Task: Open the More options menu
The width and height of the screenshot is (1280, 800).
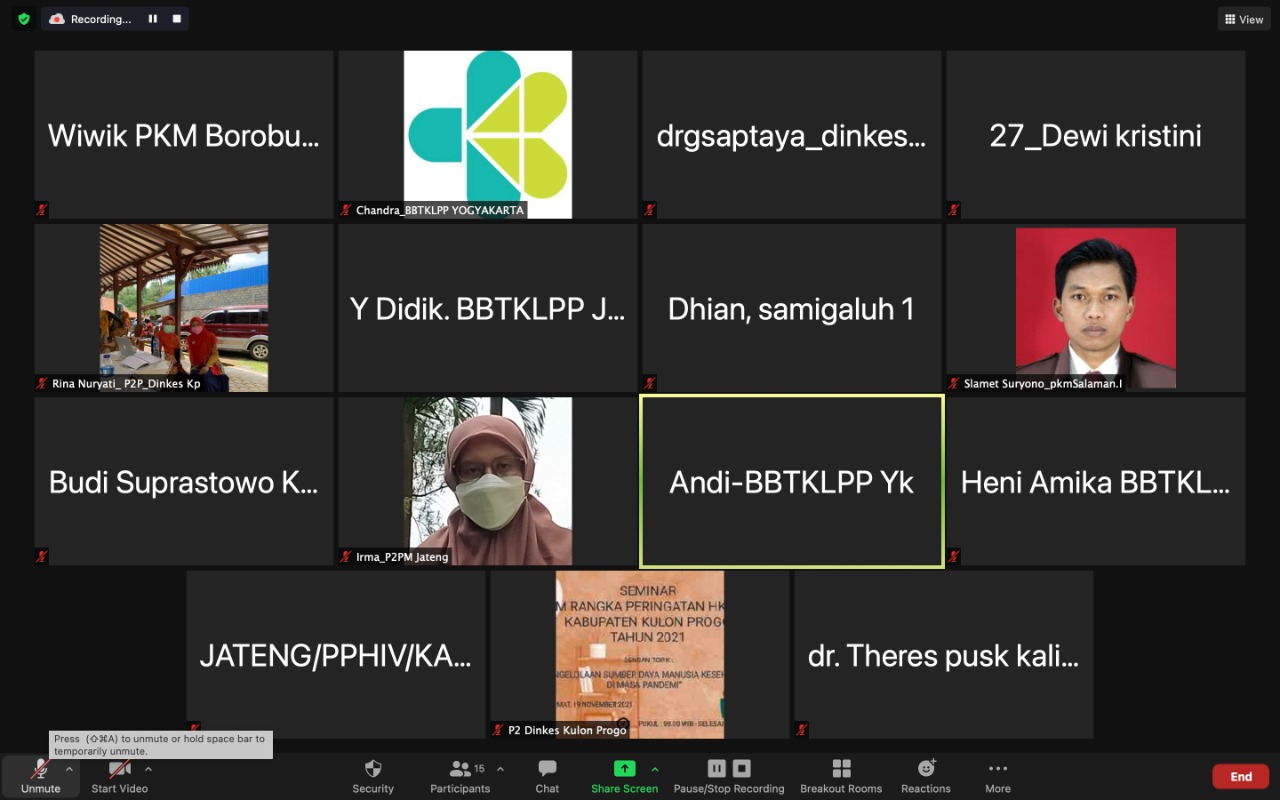Action: [x=997, y=776]
